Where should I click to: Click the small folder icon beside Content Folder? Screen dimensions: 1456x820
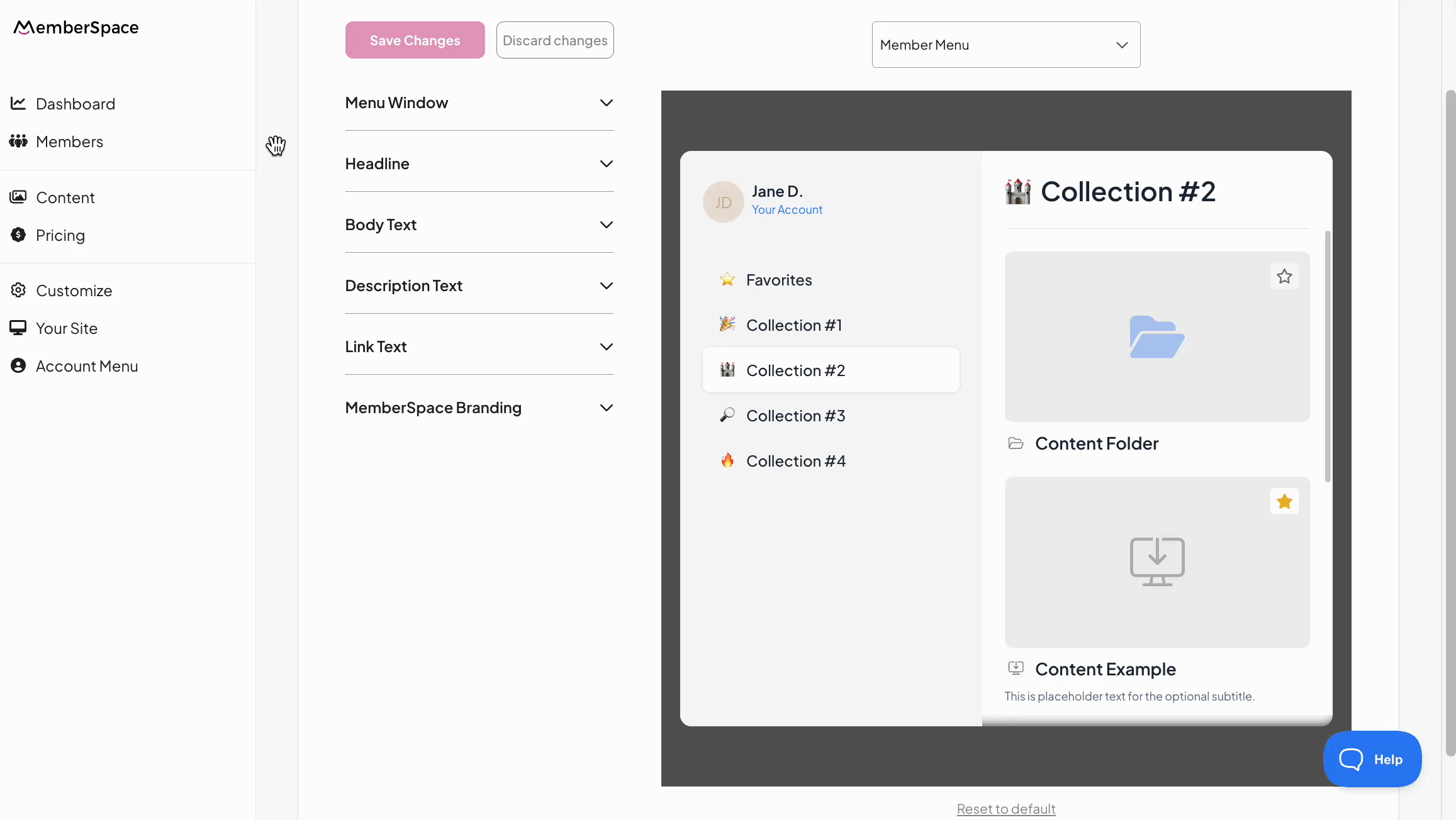coord(1016,443)
